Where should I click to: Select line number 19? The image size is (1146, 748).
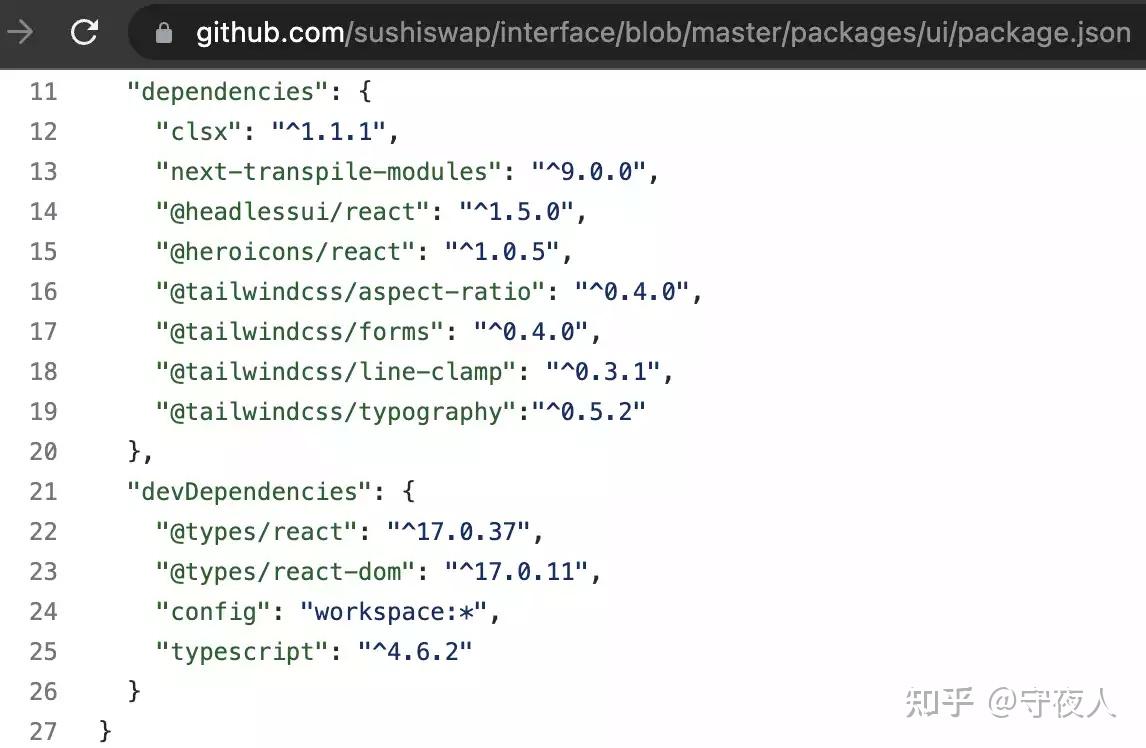click(43, 411)
